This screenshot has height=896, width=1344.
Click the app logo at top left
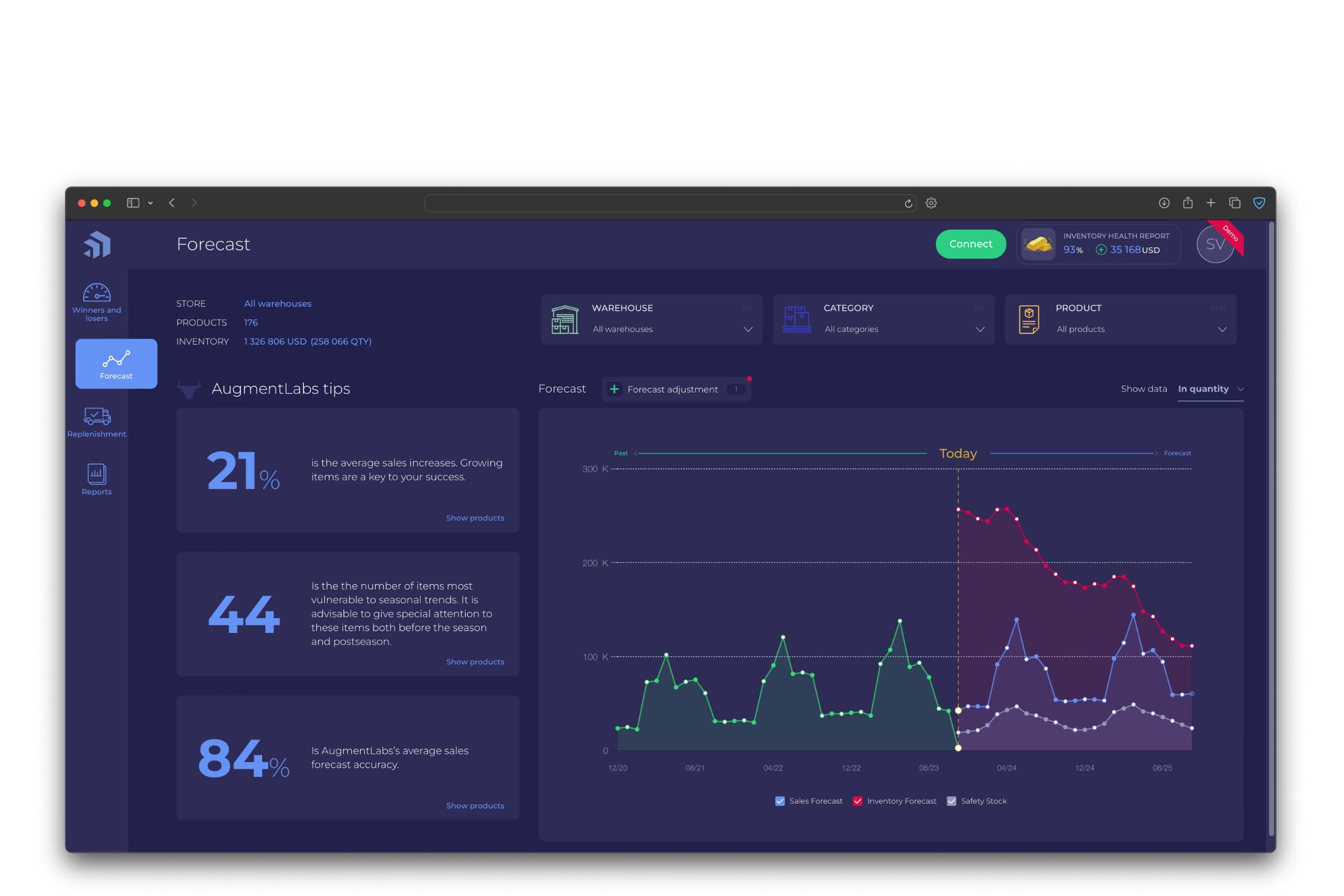(96, 244)
